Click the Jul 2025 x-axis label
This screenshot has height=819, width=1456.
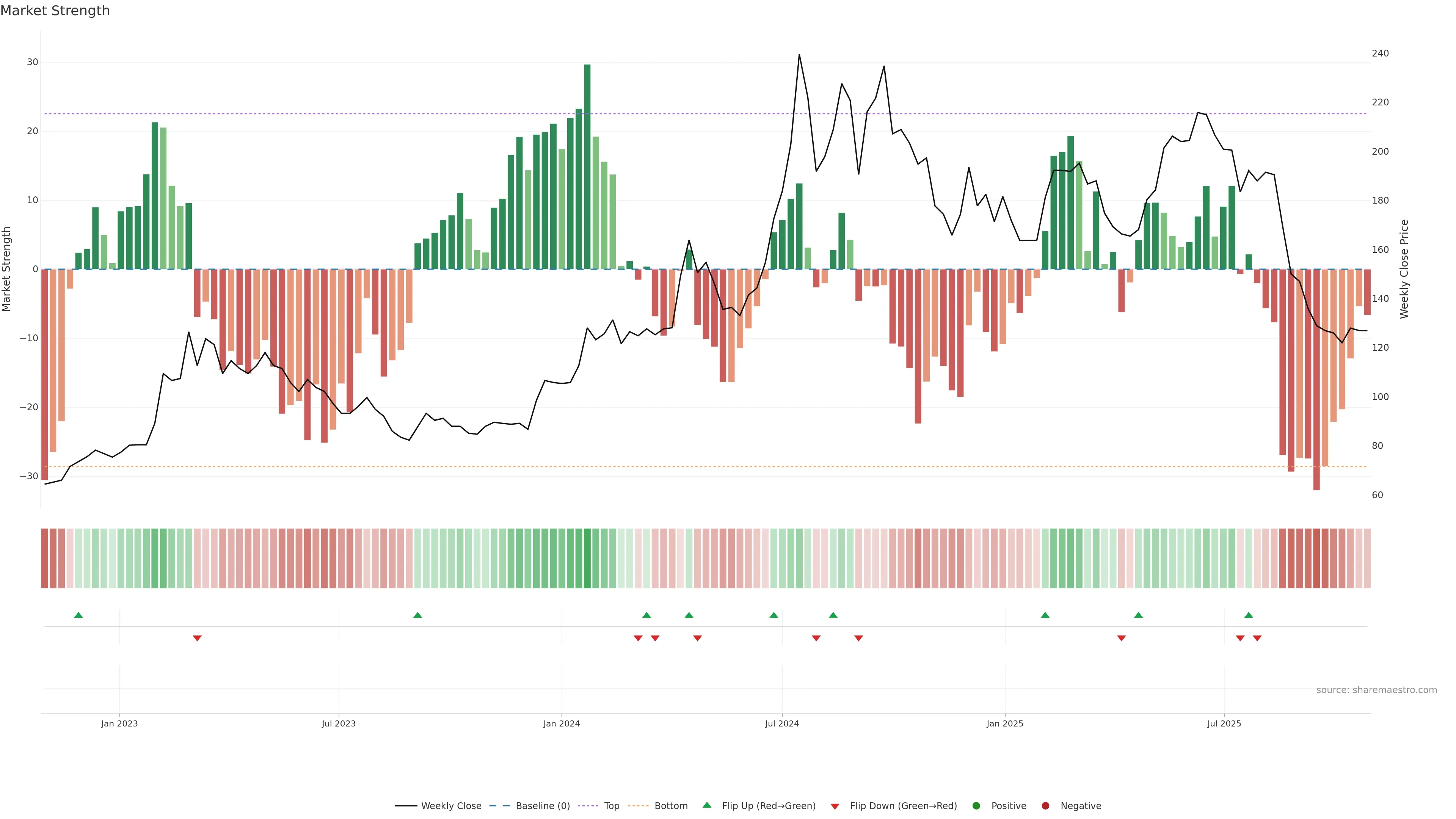tap(1224, 723)
